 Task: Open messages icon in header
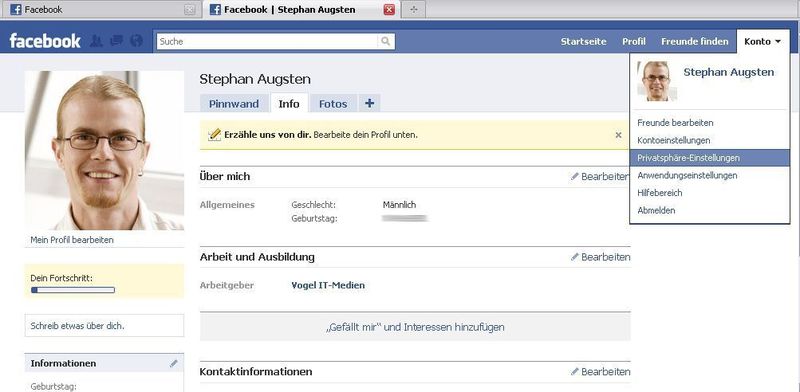(x=116, y=41)
